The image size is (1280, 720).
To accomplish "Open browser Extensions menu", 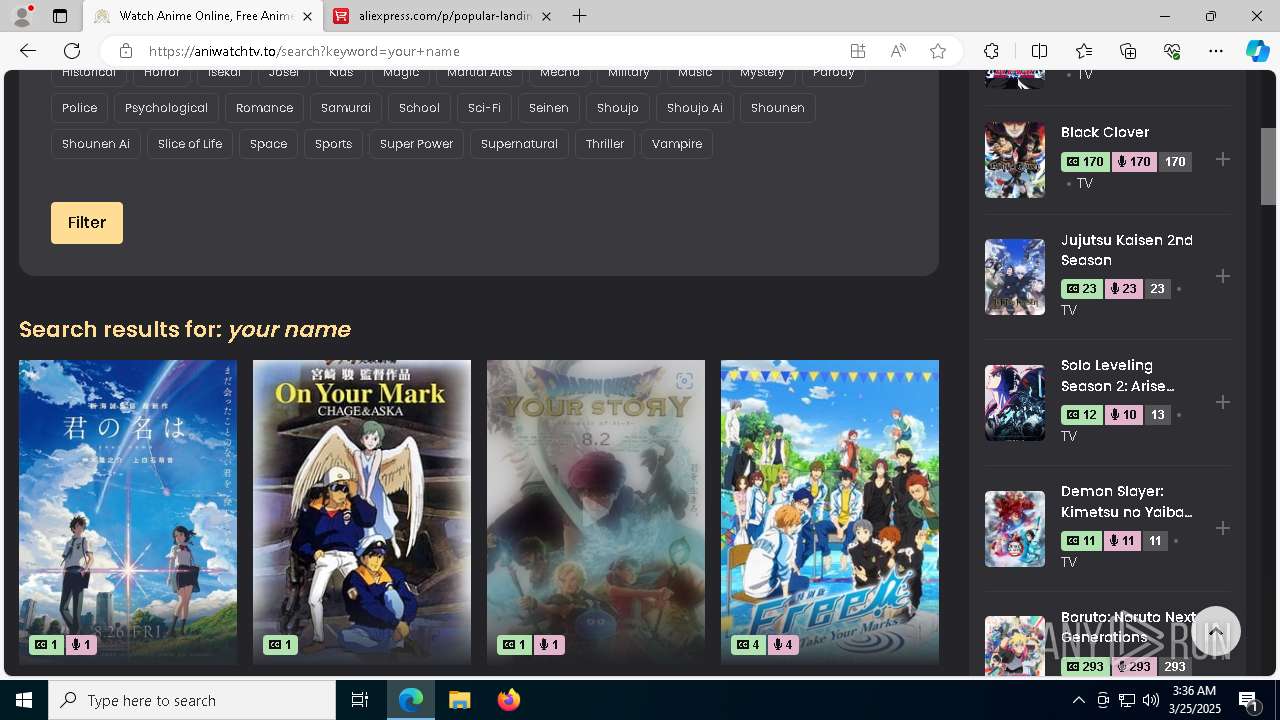I will (991, 51).
